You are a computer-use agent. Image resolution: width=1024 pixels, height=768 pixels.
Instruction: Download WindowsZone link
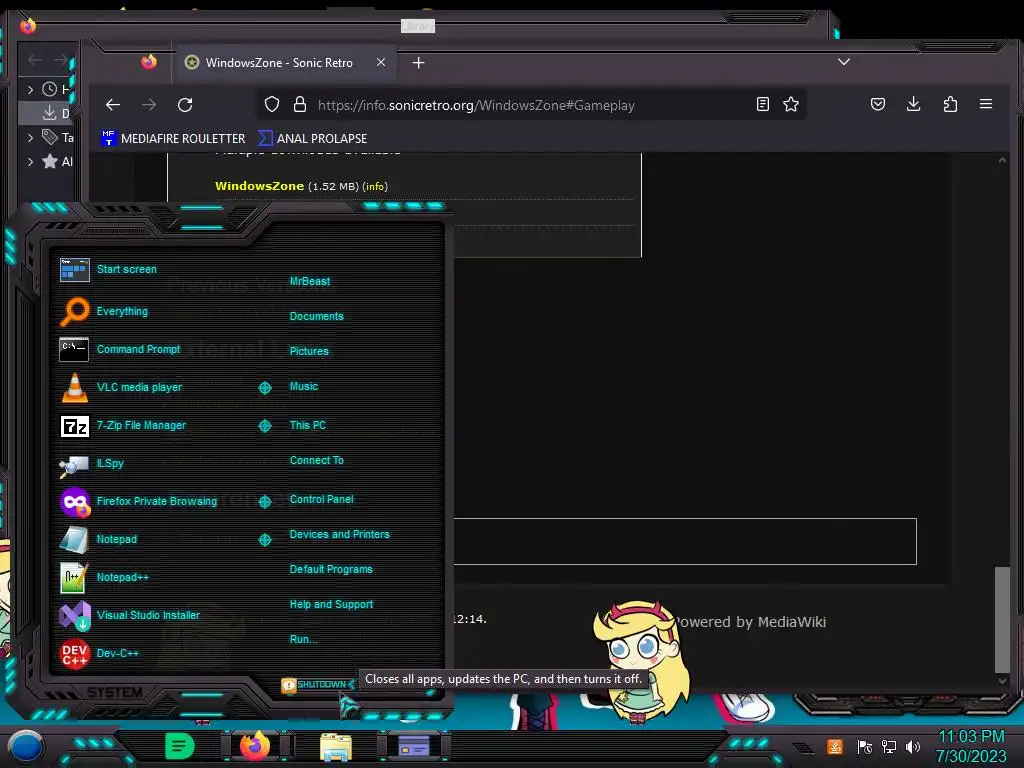pyautogui.click(x=259, y=186)
